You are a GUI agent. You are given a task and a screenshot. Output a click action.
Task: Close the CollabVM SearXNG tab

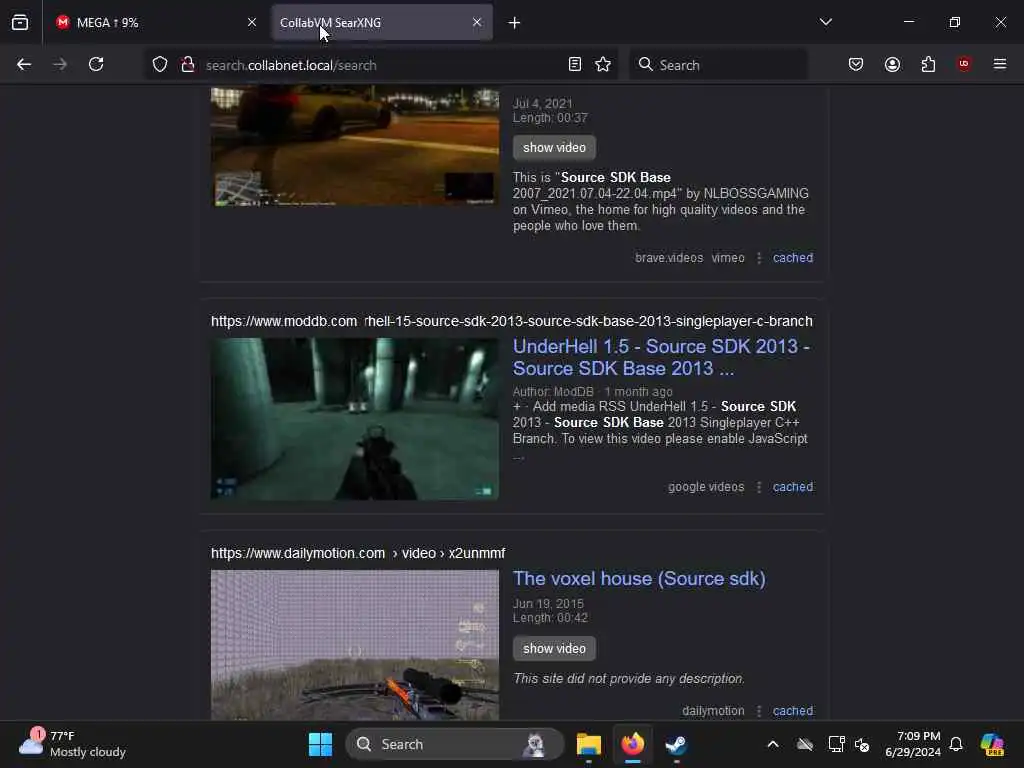[477, 22]
